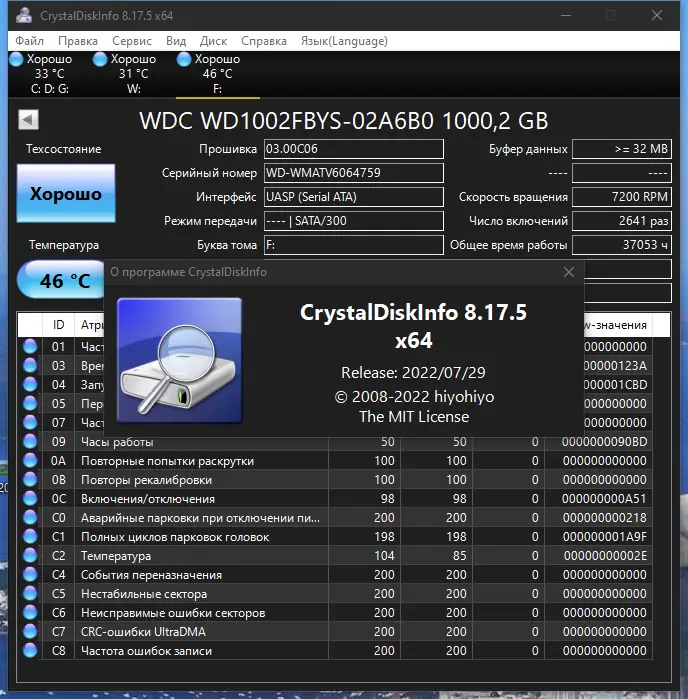
Task: Click the power-on count field 2641 раз
Action: 622,221
